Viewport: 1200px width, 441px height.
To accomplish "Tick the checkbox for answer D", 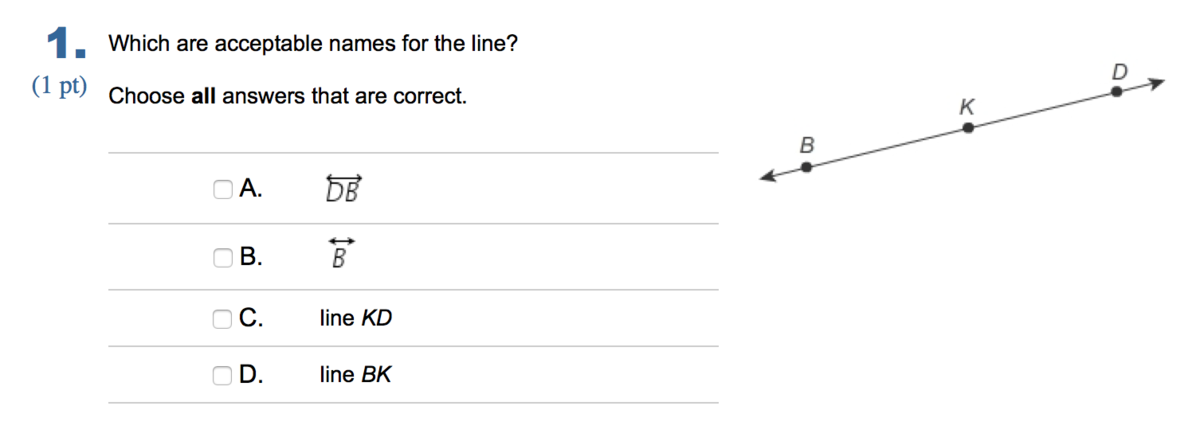I will 222,375.
